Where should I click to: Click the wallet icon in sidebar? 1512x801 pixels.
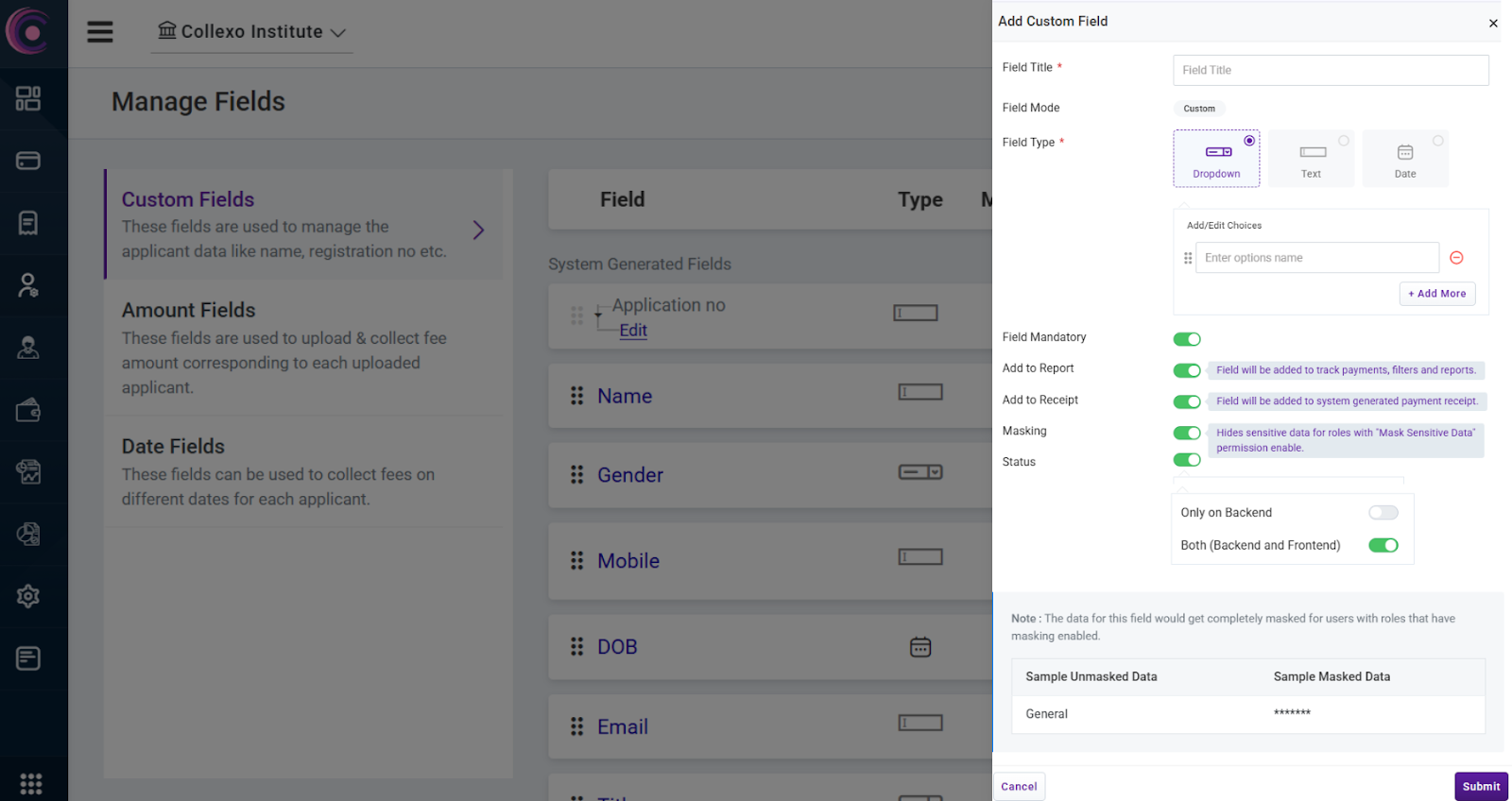[28, 410]
